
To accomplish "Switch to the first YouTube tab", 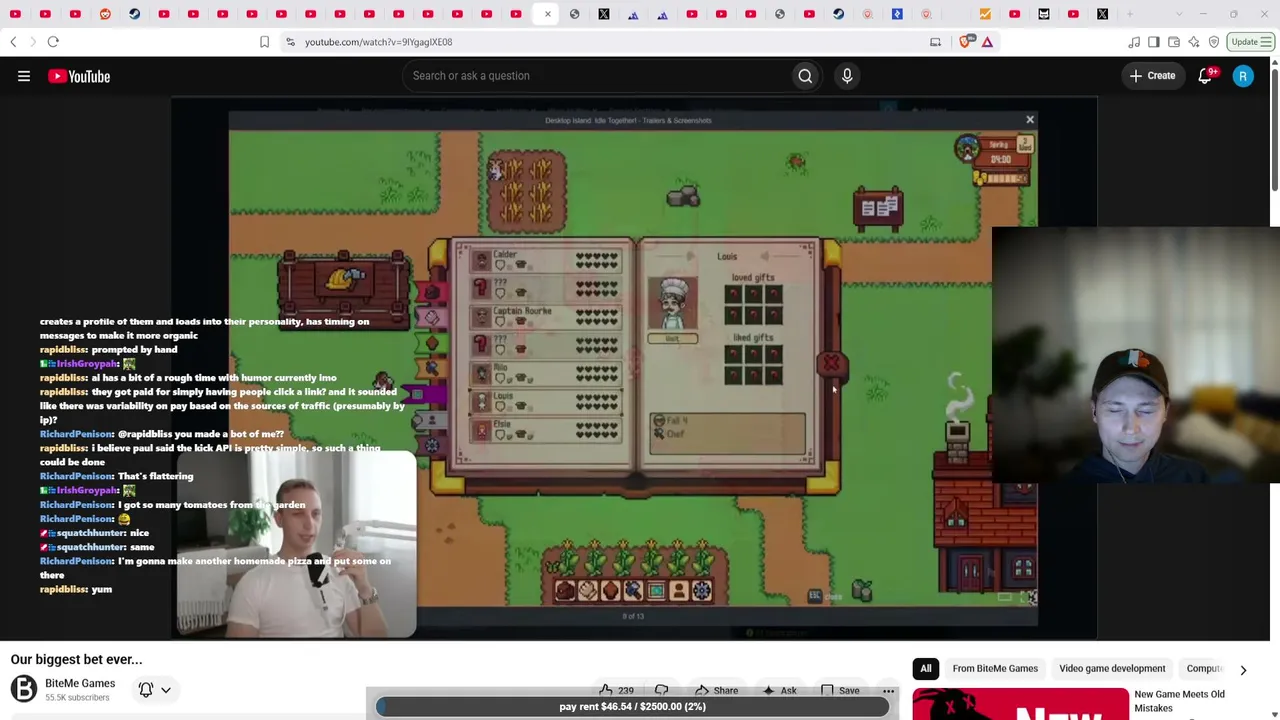I will click(15, 14).
